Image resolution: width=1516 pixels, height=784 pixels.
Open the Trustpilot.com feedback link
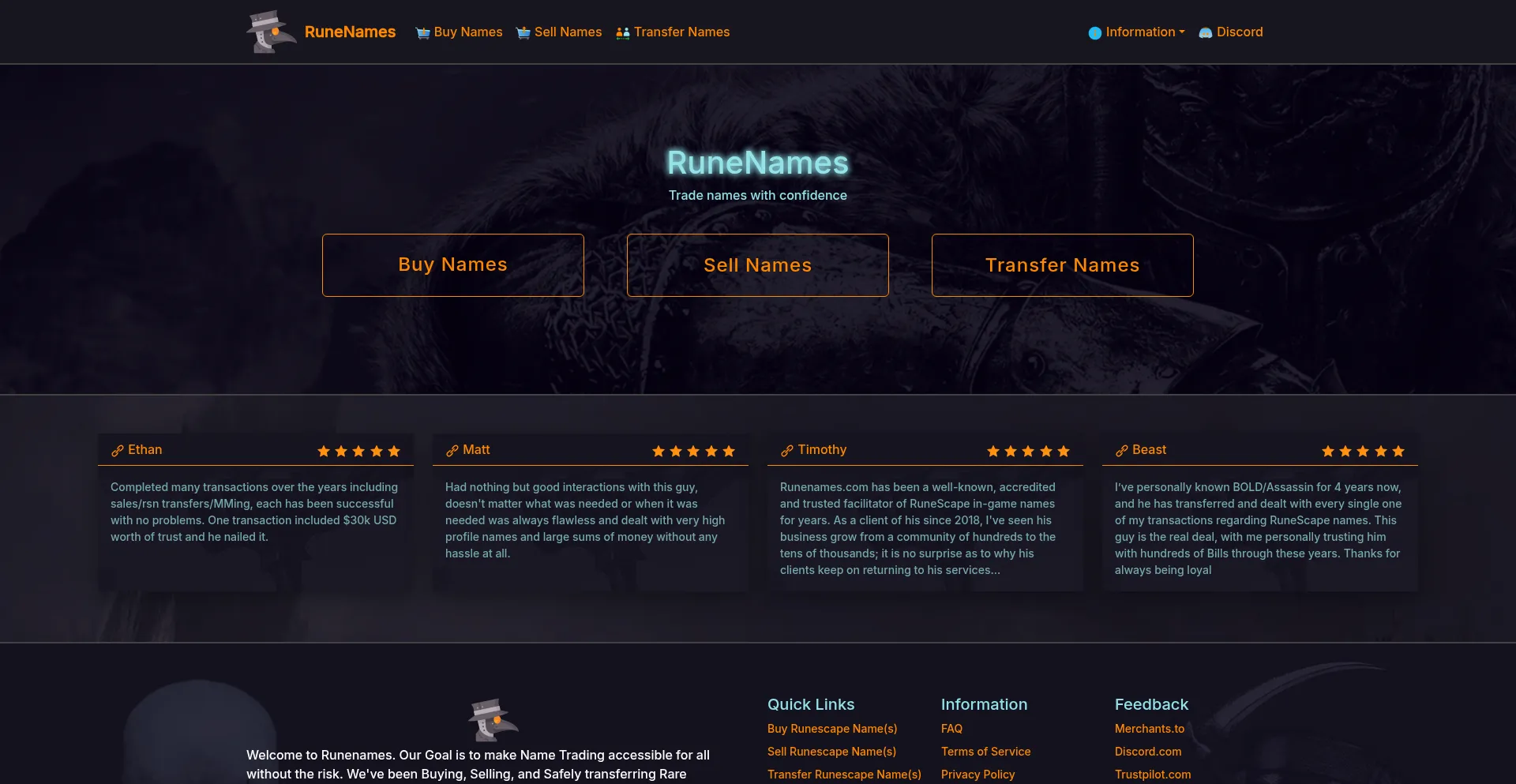[1153, 775]
